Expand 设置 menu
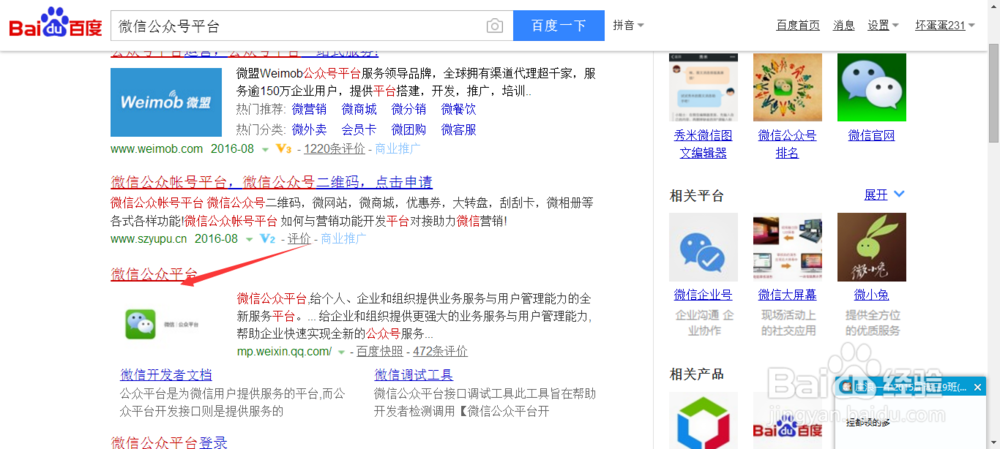This screenshot has height=449, width=1000. [883, 26]
